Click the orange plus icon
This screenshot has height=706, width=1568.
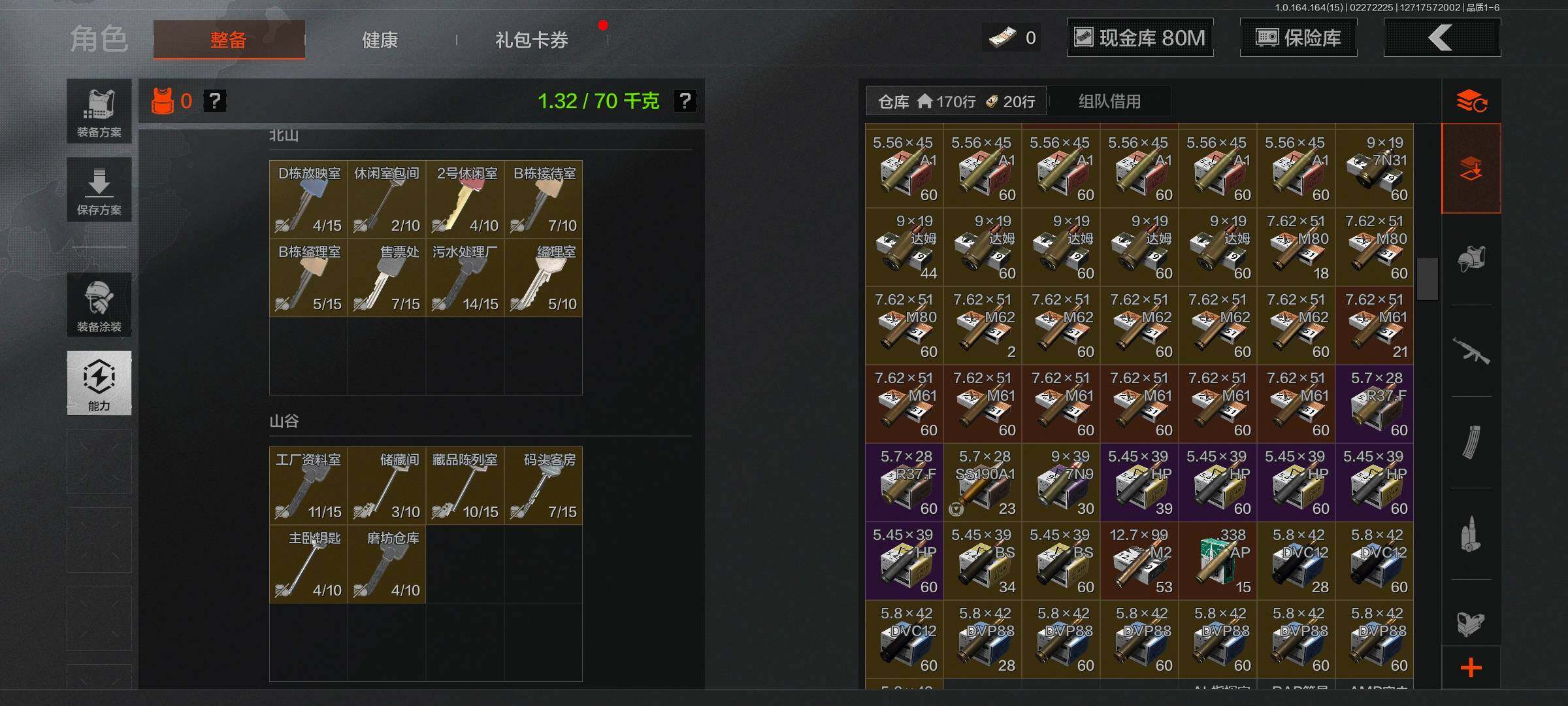1471,668
